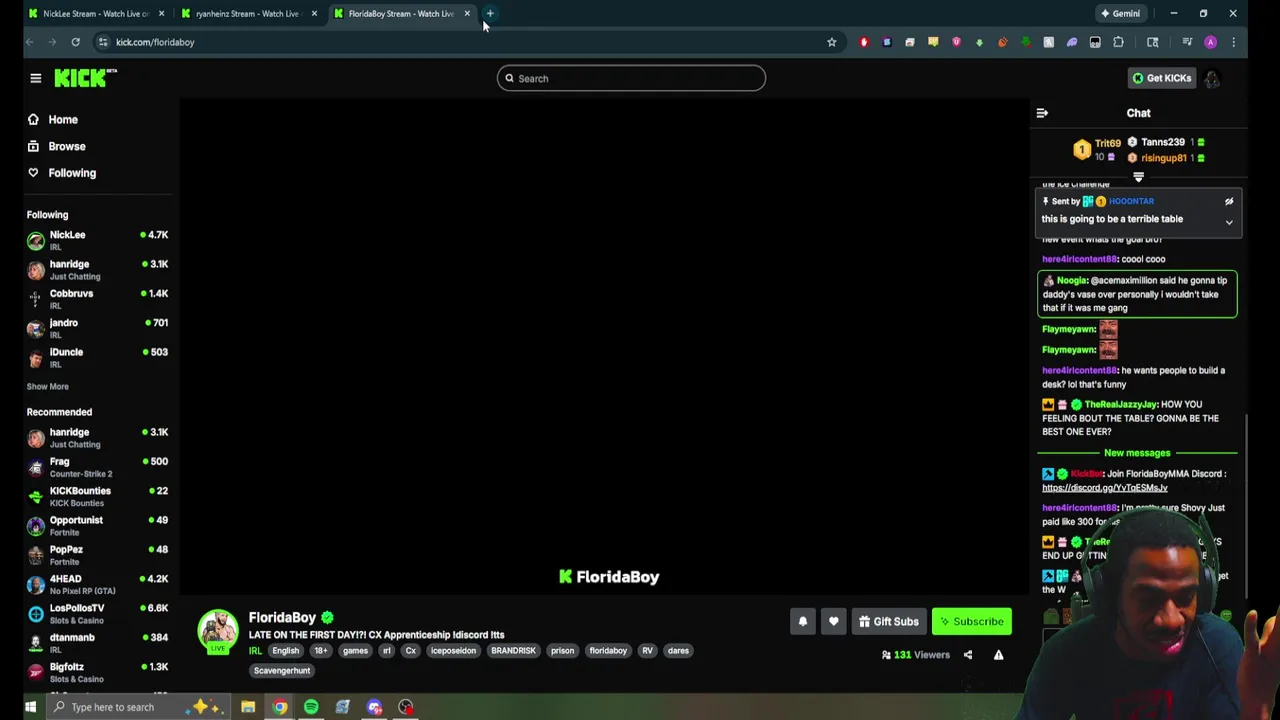Image resolution: width=1280 pixels, height=720 pixels.
Task: Open the share stream icon
Action: pos(967,655)
